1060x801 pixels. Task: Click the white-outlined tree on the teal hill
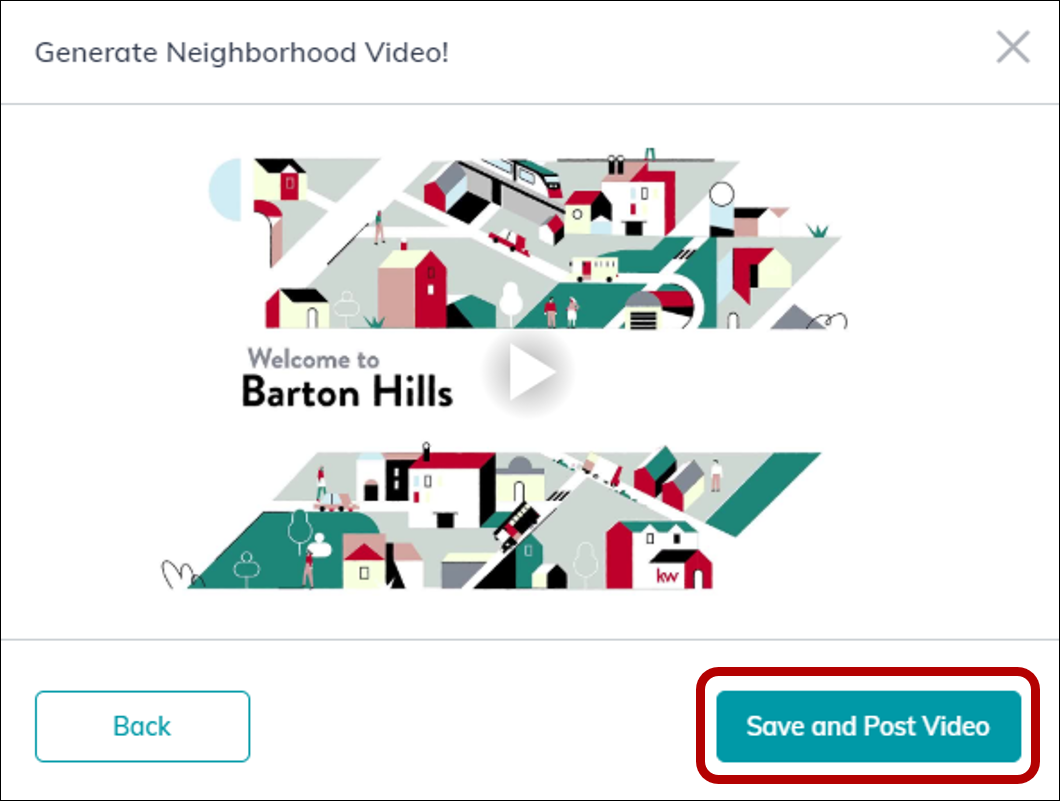click(x=299, y=531)
